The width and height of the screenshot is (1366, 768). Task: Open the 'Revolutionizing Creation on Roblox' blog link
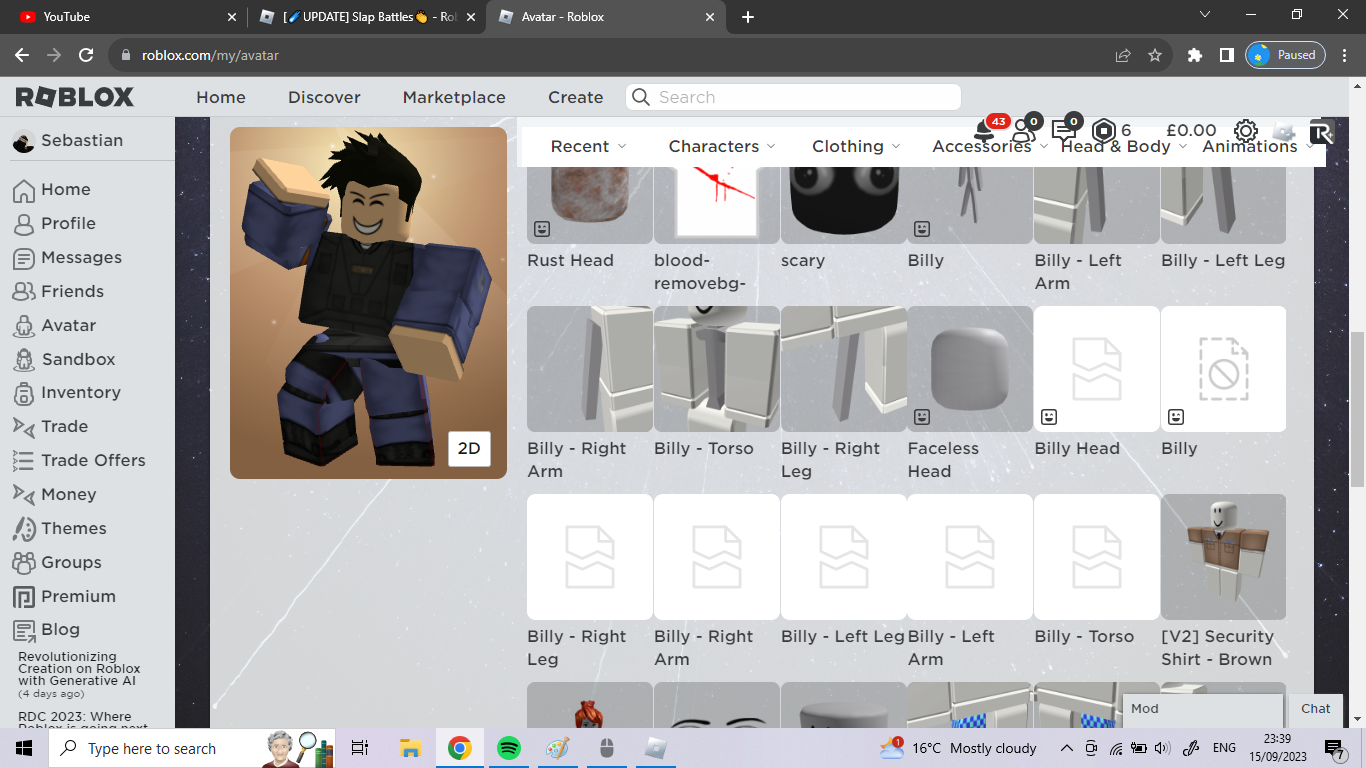click(x=79, y=669)
